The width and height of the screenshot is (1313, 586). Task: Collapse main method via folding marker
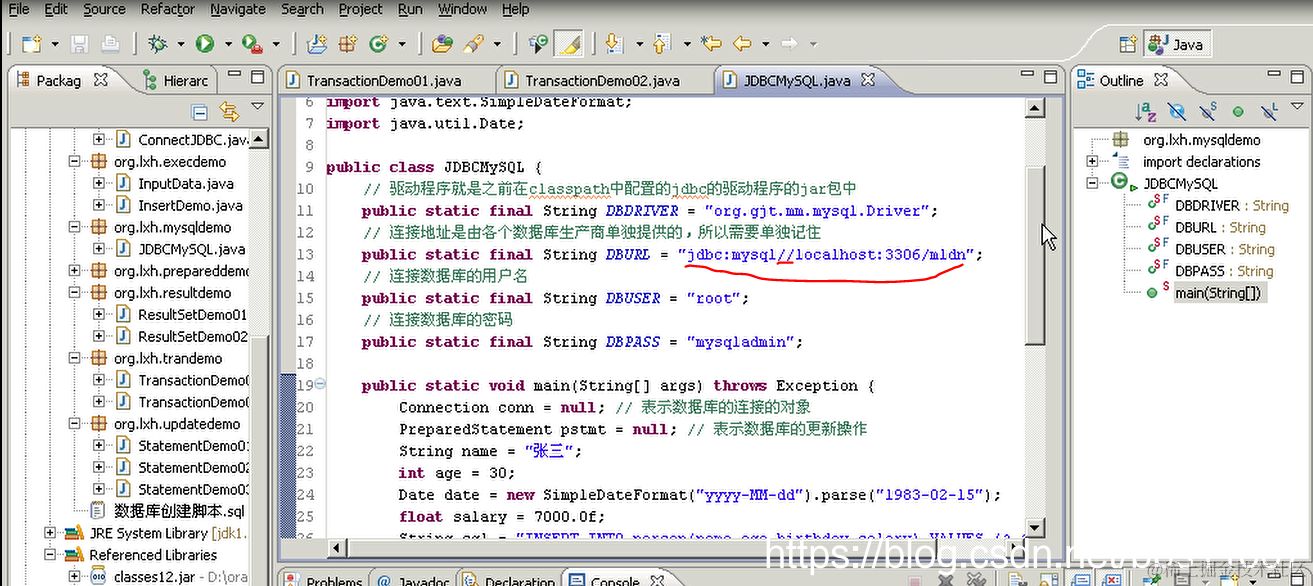pyautogui.click(x=320, y=385)
